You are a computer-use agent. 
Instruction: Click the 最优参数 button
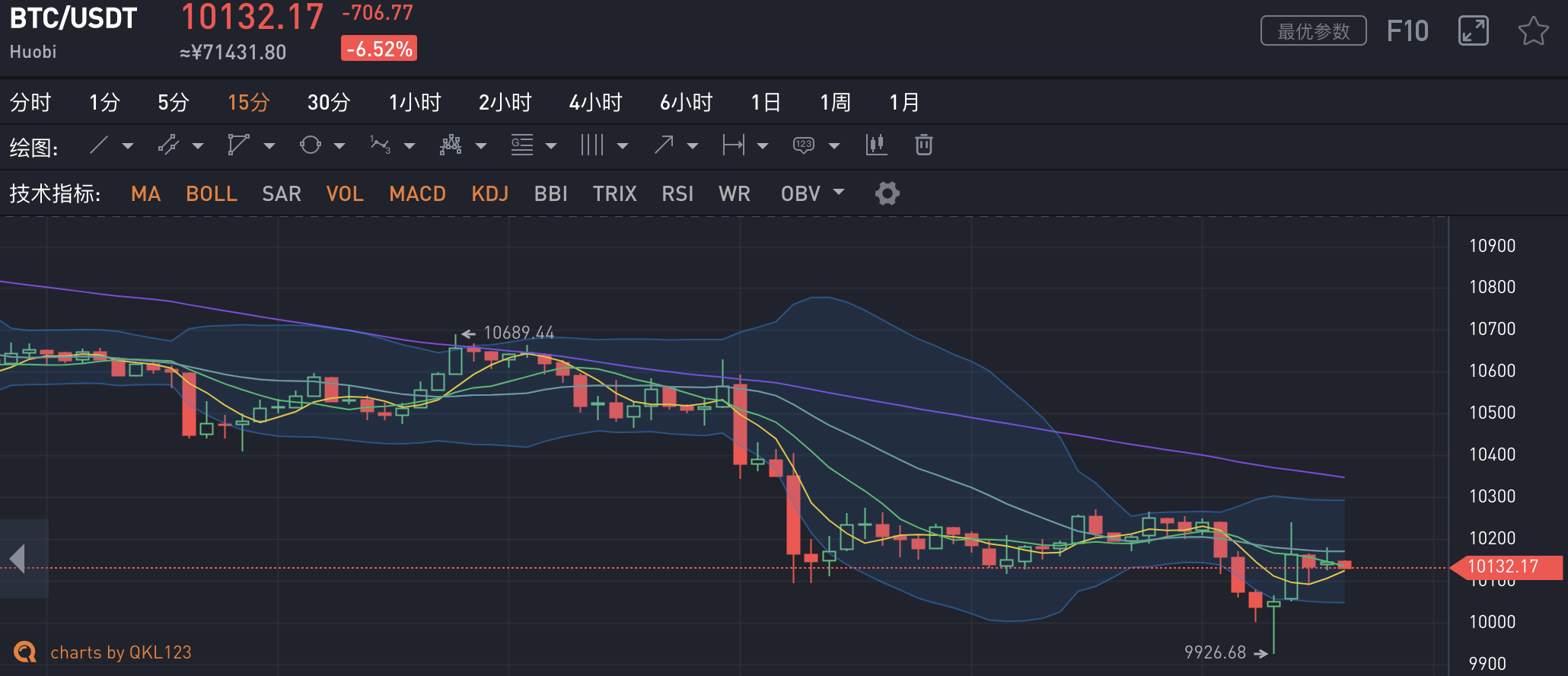pos(1313,31)
